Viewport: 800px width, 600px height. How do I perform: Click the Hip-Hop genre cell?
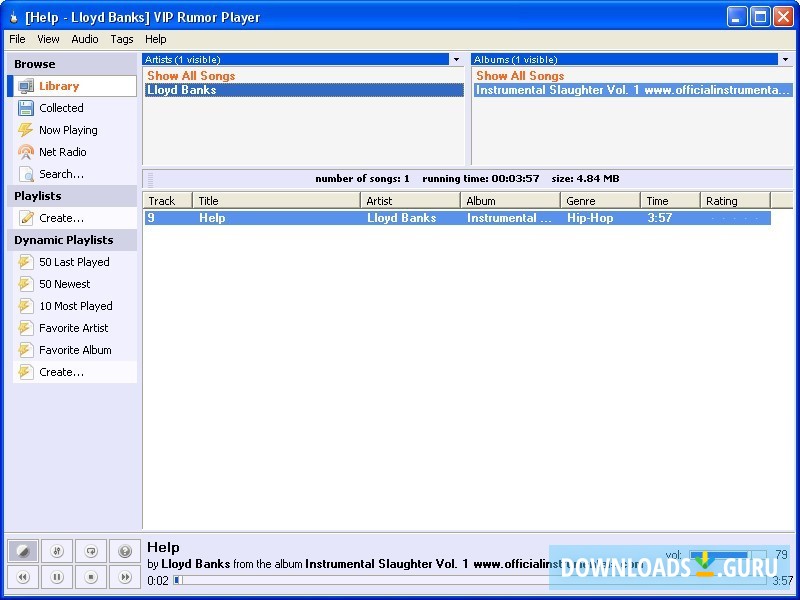click(x=590, y=218)
